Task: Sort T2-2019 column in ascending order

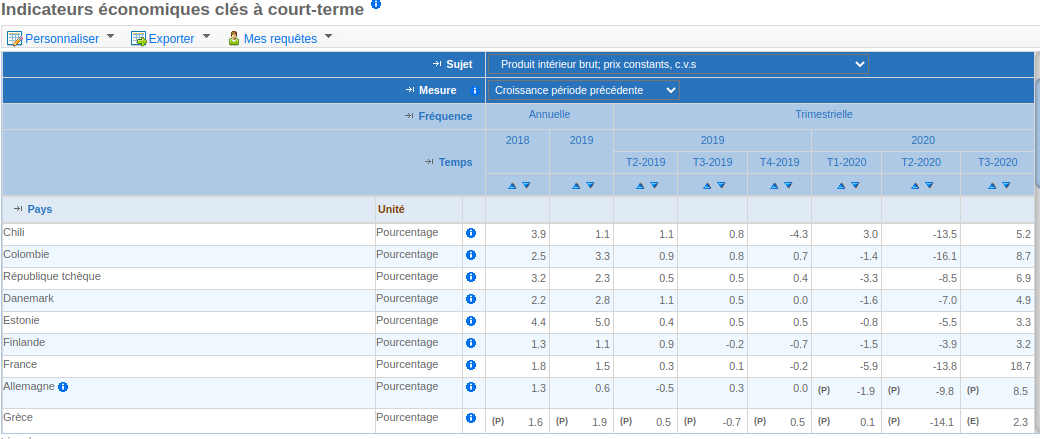Action: tap(640, 185)
